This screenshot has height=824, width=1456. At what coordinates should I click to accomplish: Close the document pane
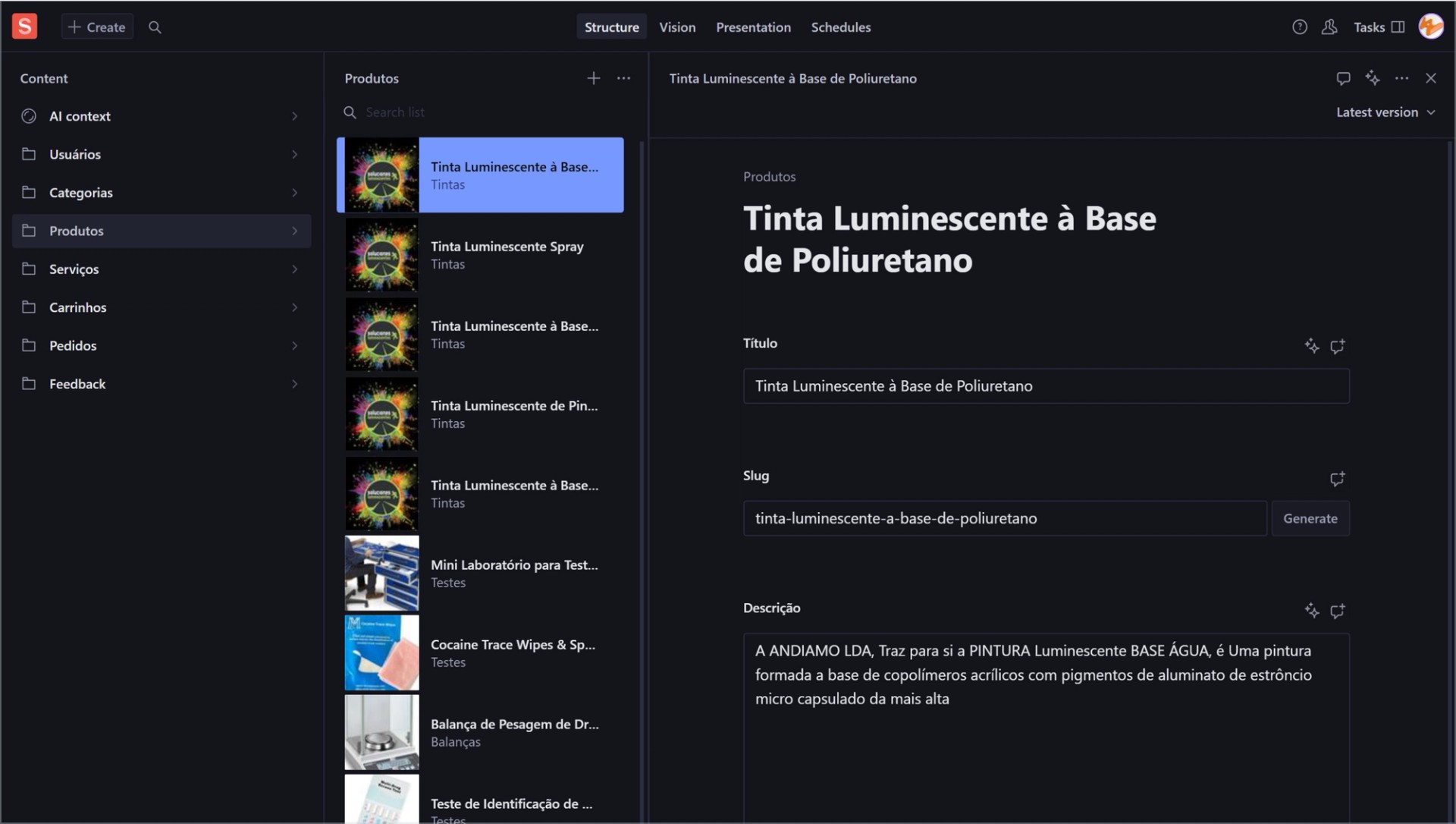point(1430,78)
